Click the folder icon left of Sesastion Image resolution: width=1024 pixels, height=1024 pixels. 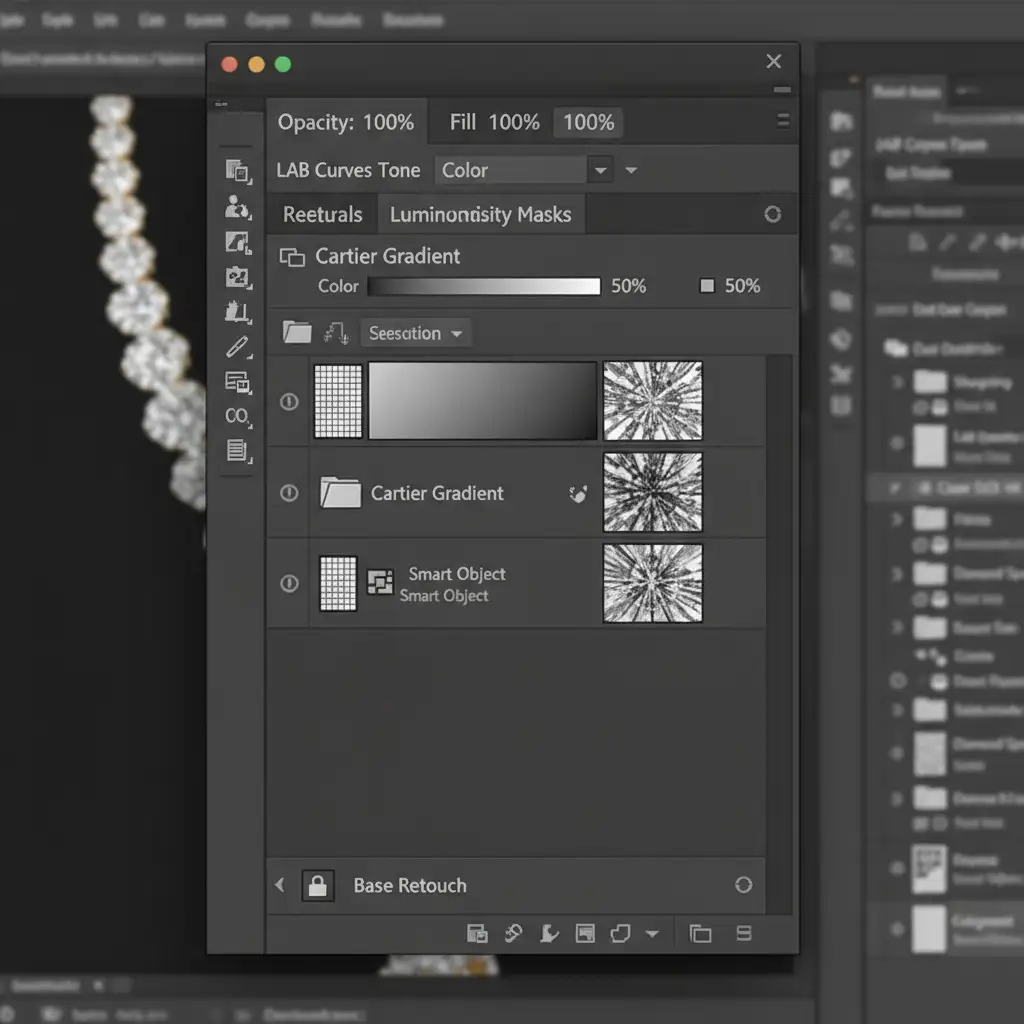click(x=297, y=333)
